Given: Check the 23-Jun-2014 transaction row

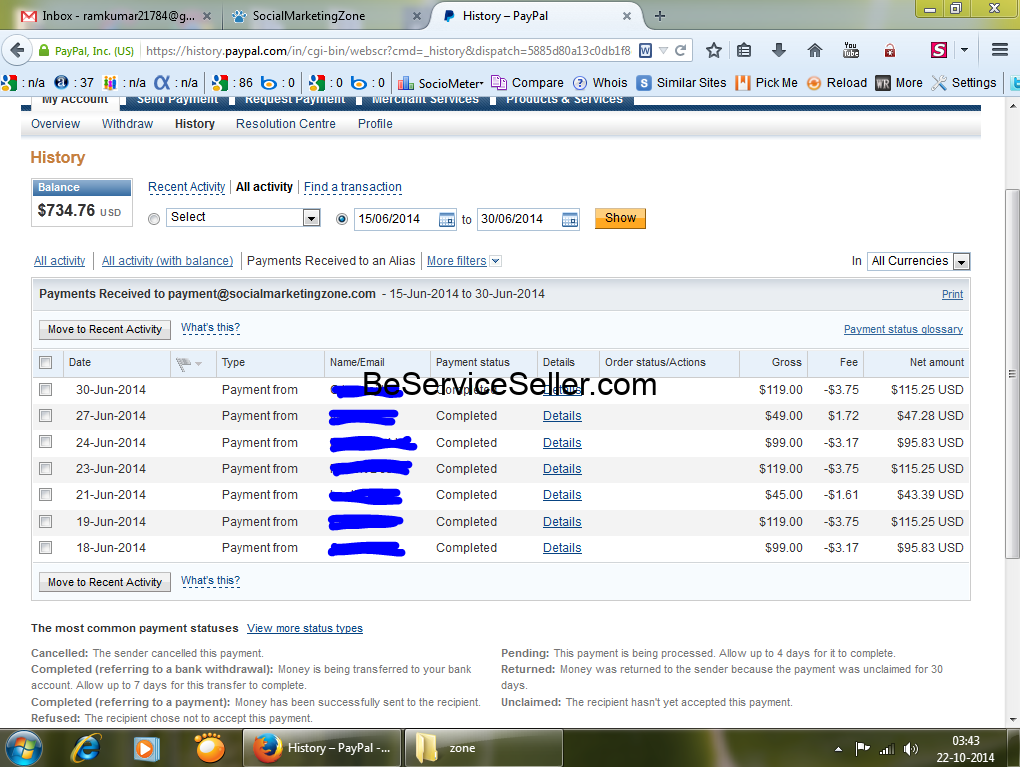Looking at the screenshot, I should [x=46, y=468].
